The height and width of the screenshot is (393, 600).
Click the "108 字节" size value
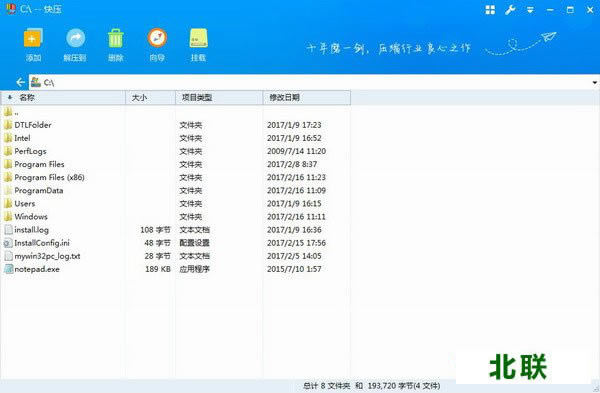(155, 230)
